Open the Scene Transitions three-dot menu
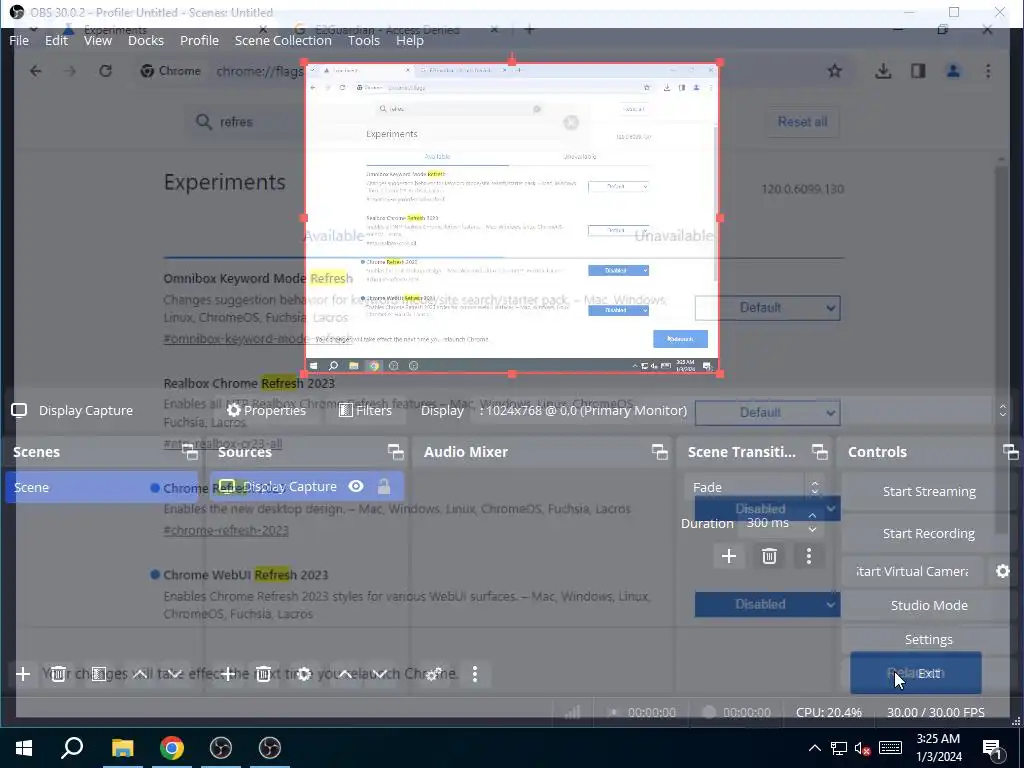The height and width of the screenshot is (768, 1024). [x=808, y=556]
